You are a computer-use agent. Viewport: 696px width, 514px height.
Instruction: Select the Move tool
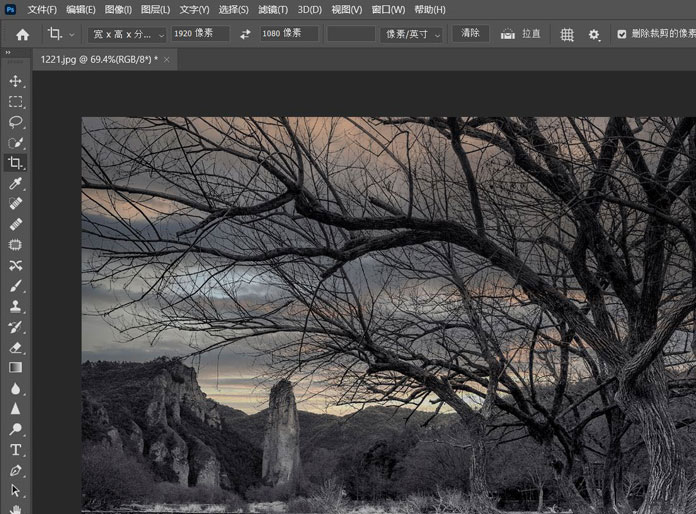15,81
